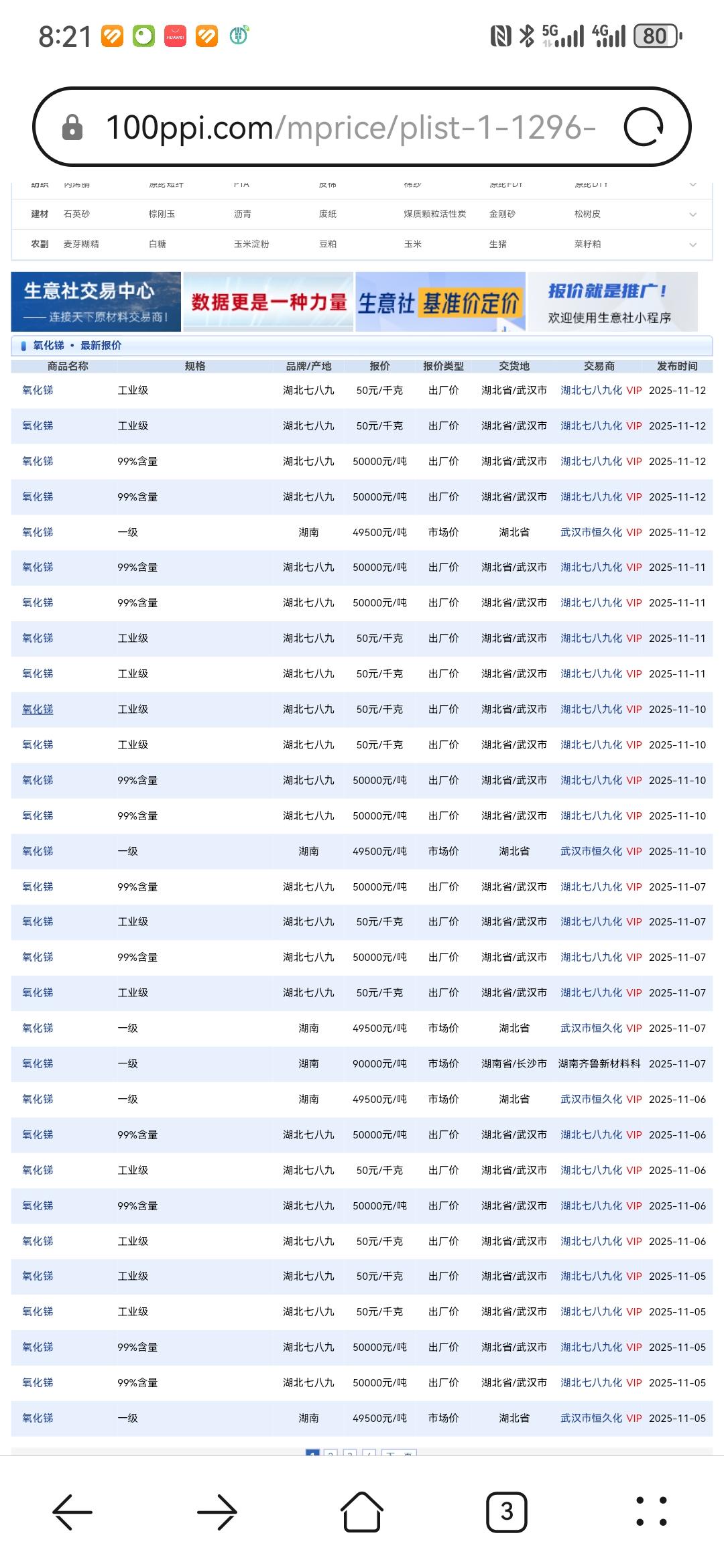Click the 报价 column header
The width and height of the screenshot is (724, 1568).
click(379, 366)
